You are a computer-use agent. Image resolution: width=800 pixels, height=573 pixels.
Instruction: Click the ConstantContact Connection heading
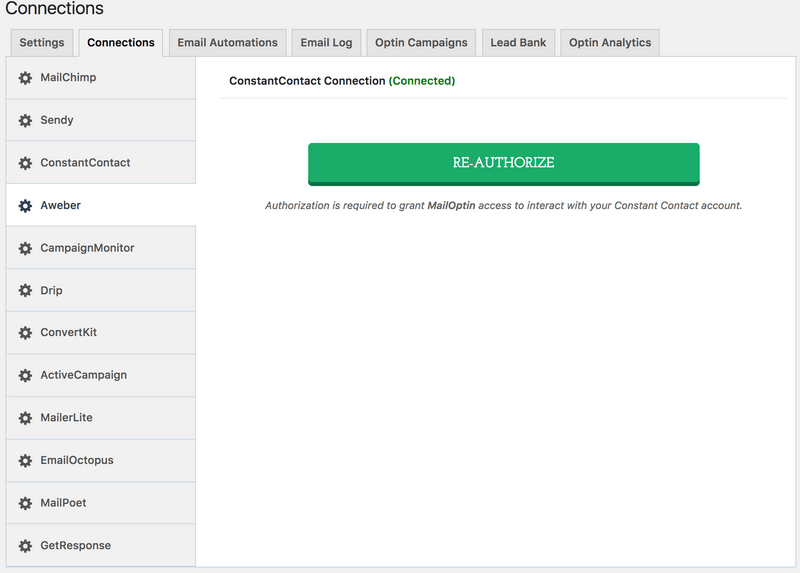tap(307, 81)
